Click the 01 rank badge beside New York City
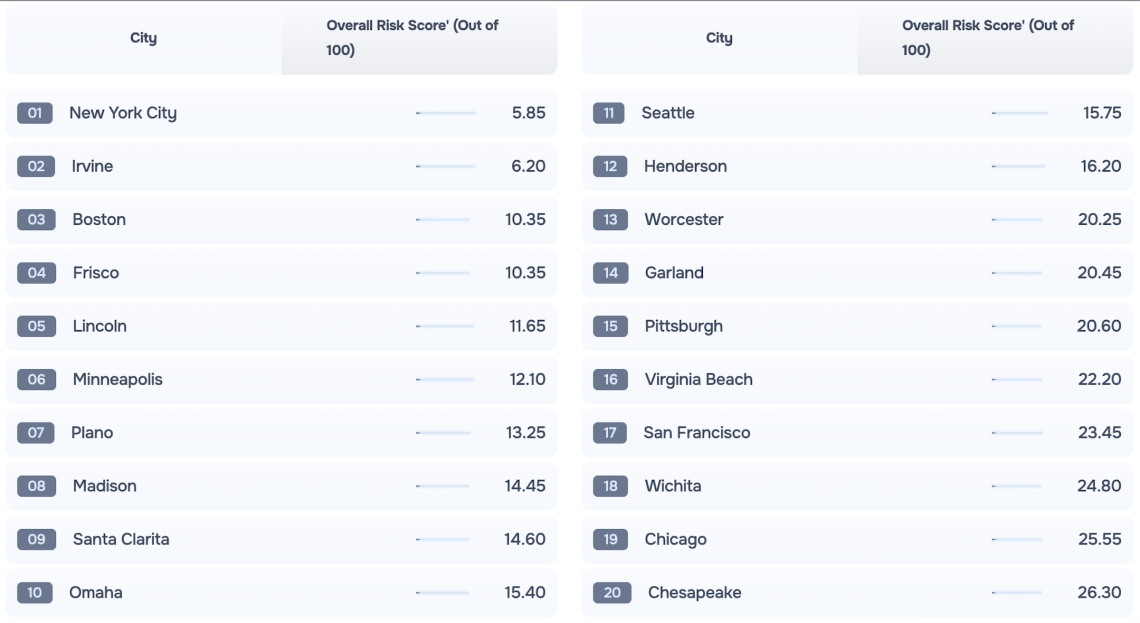Image resolution: width=1140 pixels, height=623 pixels. [x=35, y=113]
